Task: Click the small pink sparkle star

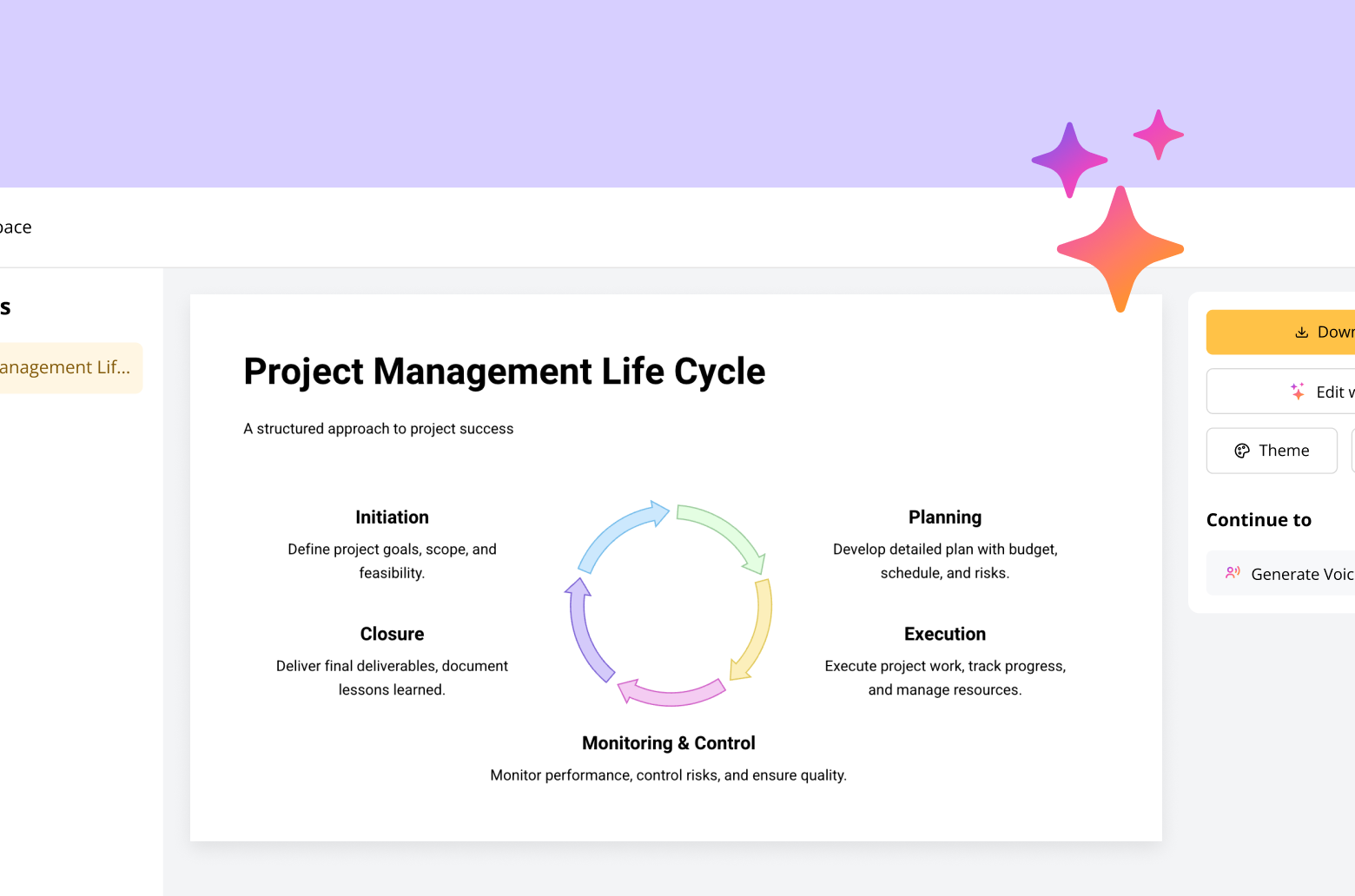Action: (x=1158, y=135)
